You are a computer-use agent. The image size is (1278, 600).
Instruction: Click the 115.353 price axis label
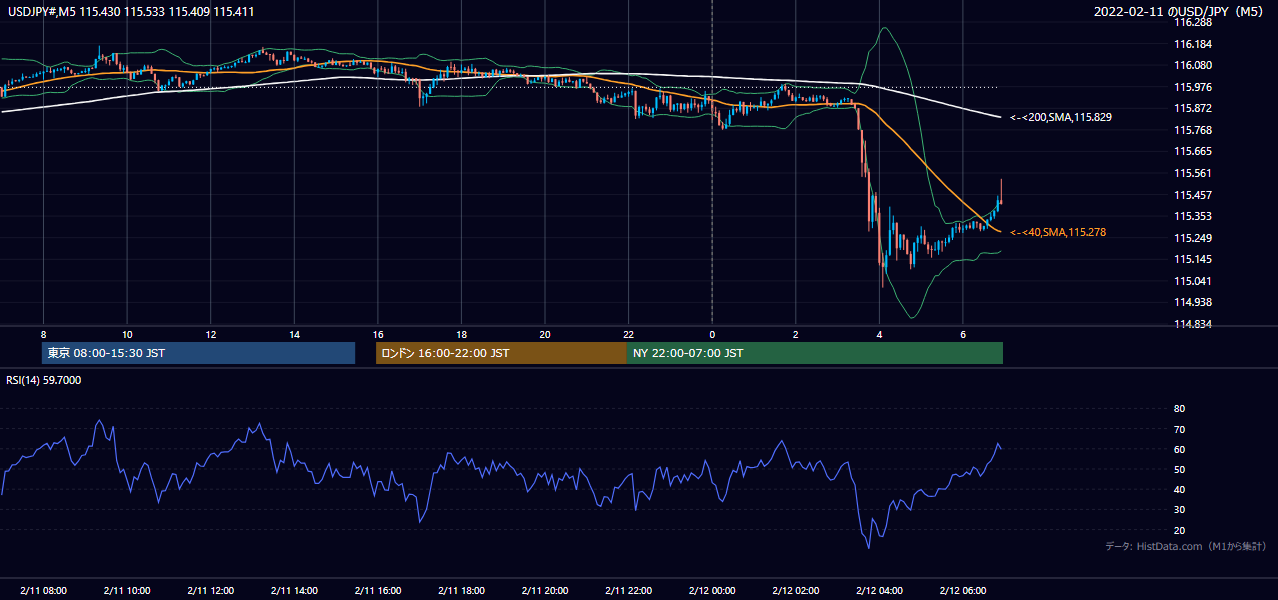click(x=1193, y=216)
